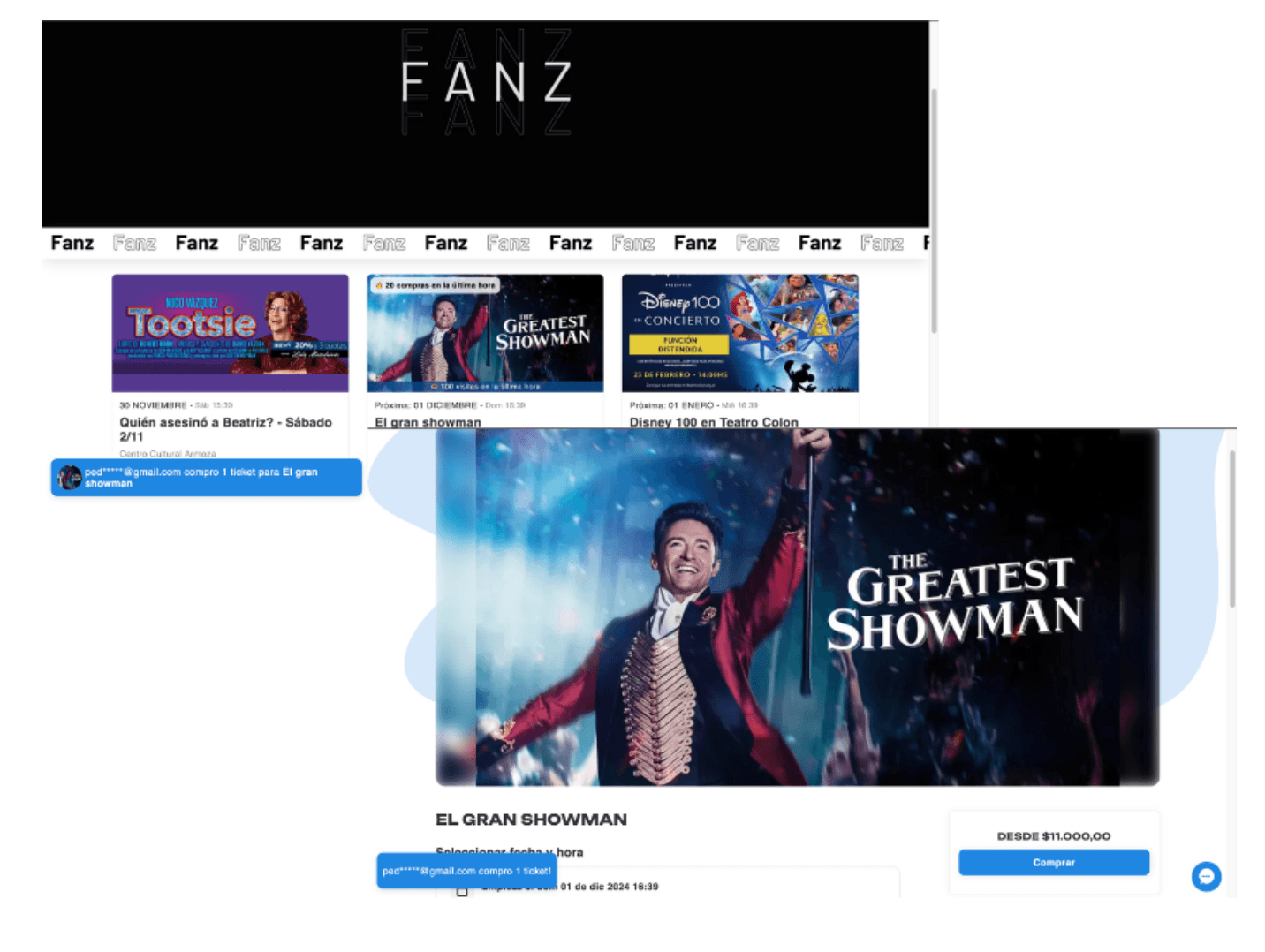Click the avatar in the purchase notification
Screen dimensions: 1265x952
coord(70,478)
